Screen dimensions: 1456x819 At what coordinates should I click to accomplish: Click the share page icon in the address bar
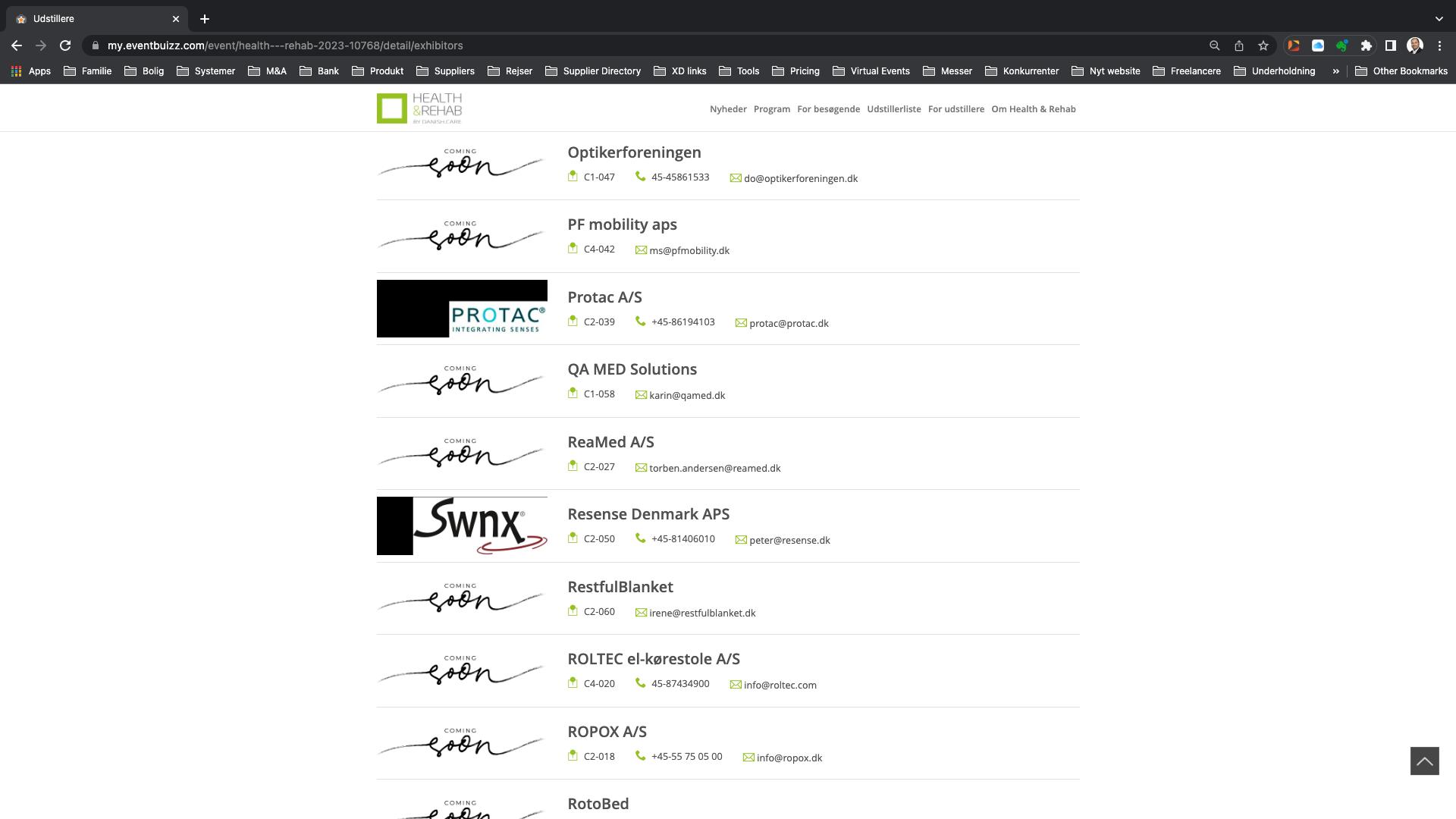point(1238,45)
